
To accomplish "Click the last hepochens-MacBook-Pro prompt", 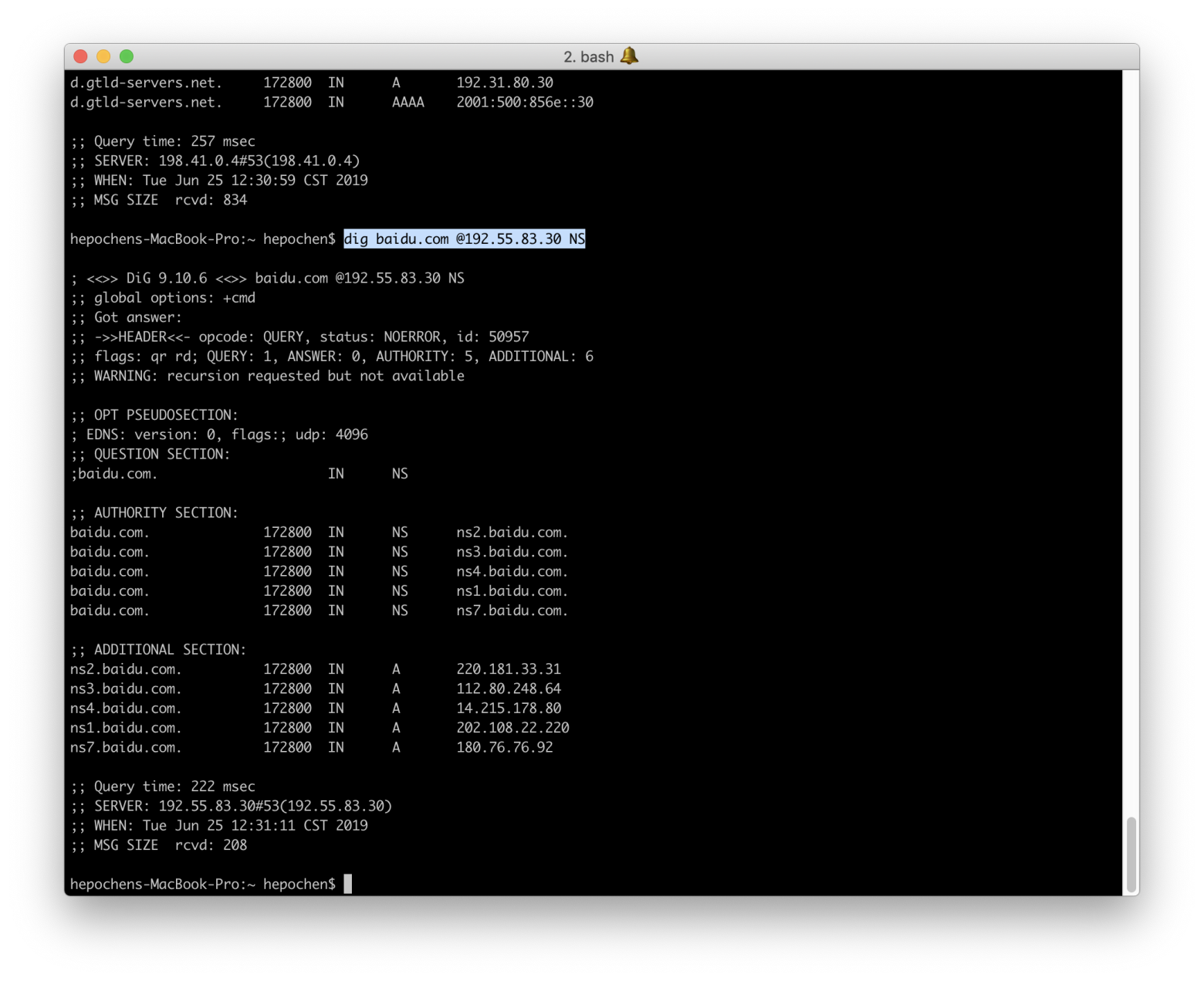I will [x=203, y=885].
